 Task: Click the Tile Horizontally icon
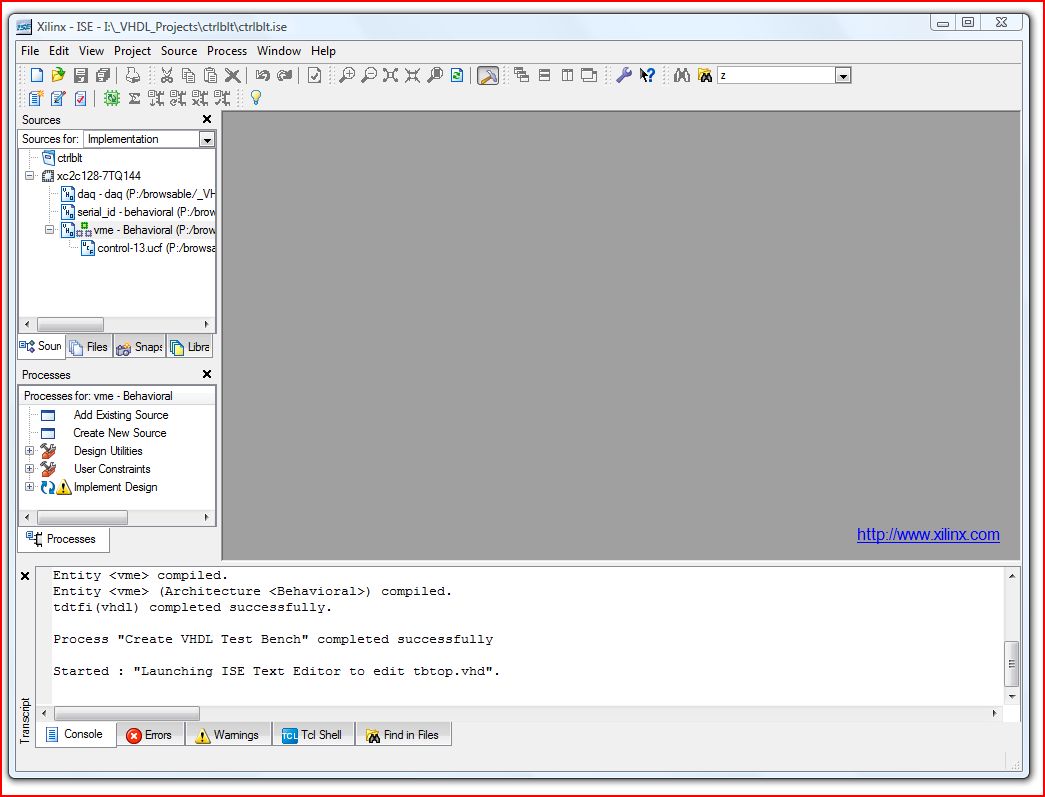(x=544, y=75)
